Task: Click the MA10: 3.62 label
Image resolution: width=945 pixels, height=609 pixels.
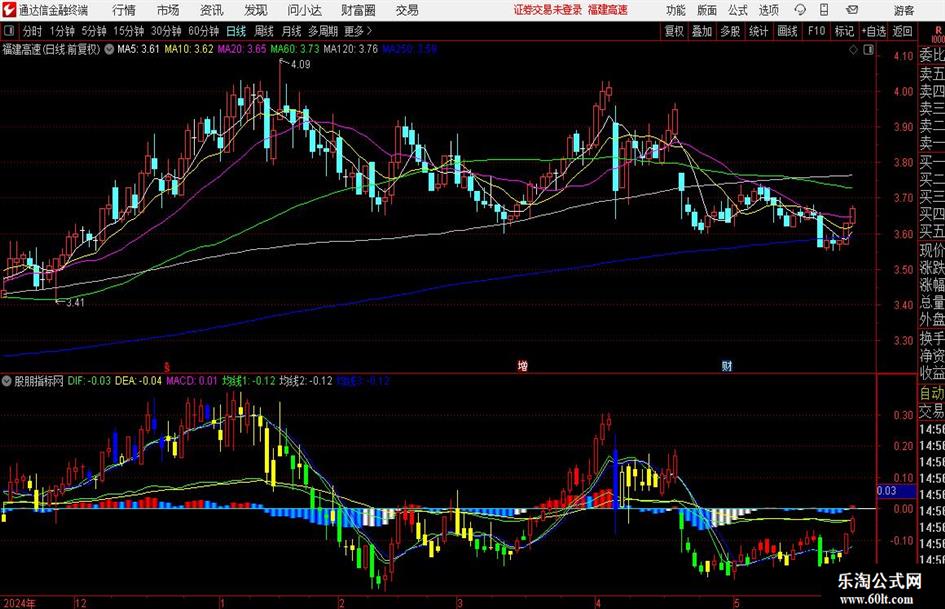Action: coord(189,49)
